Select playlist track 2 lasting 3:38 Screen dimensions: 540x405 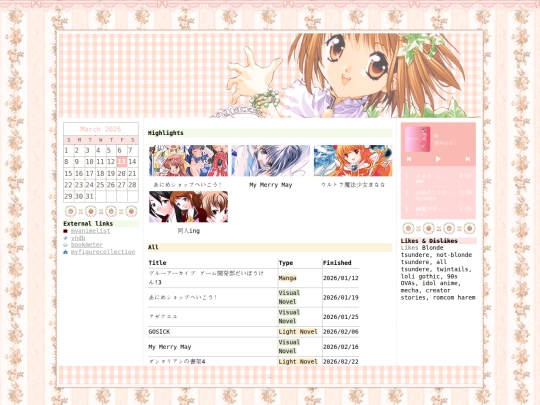(438, 195)
